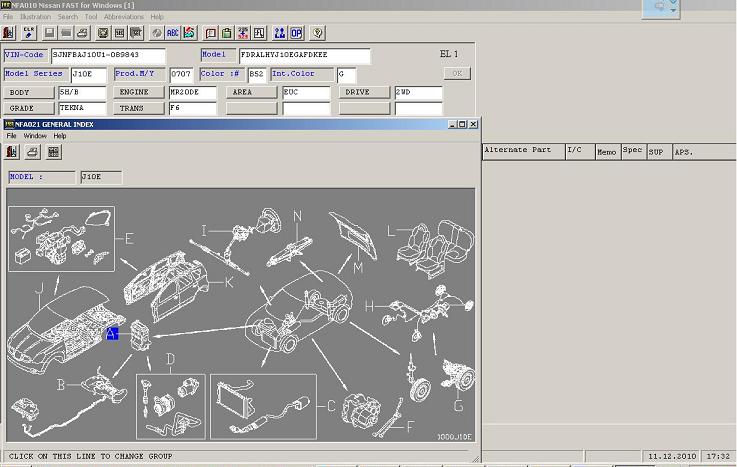The image size is (737, 467).
Task: Select highlighted group A in illustration
Action: (112, 334)
